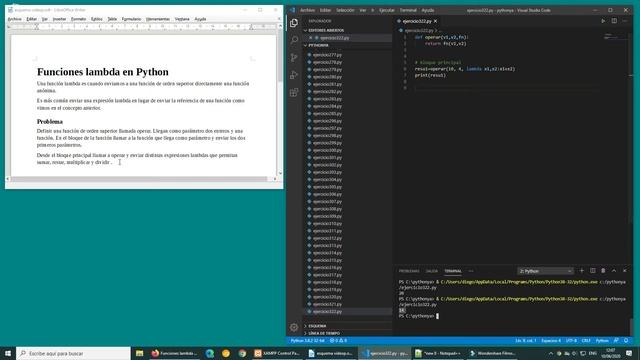Open Run and Debug view in VS Code

coord(294,75)
